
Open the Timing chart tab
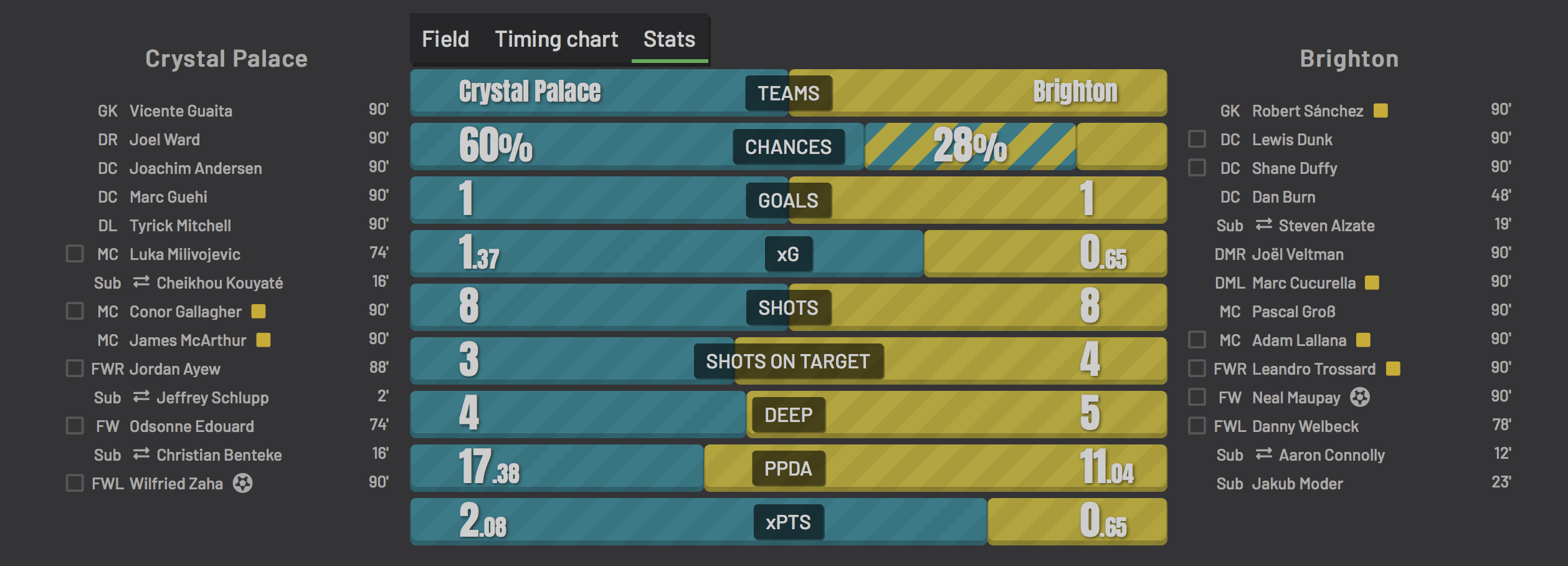556,39
